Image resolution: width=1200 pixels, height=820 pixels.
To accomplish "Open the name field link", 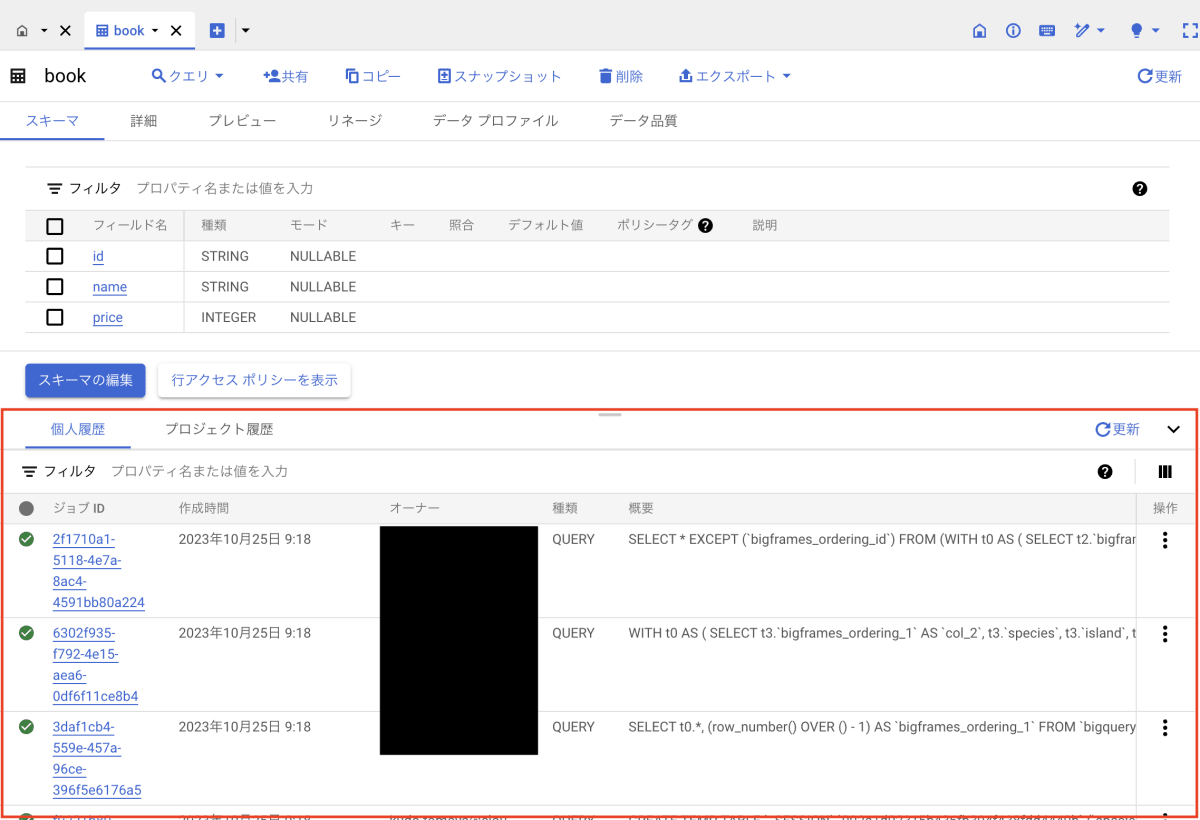I will (110, 287).
